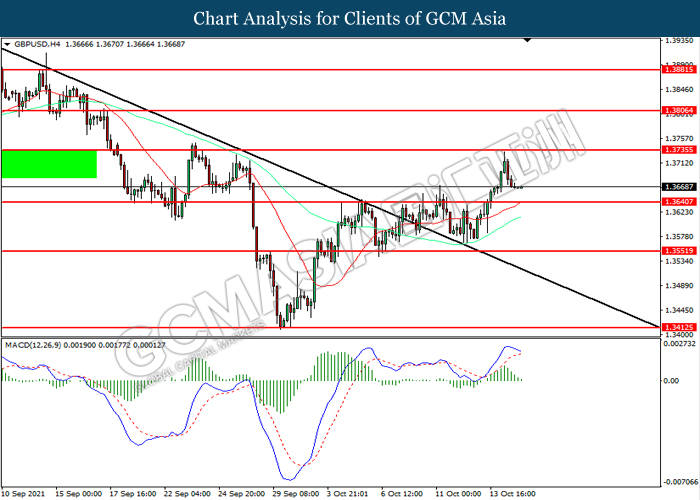
Task: Click the 22 Sep 04:00 time label
Action: [x=188, y=494]
